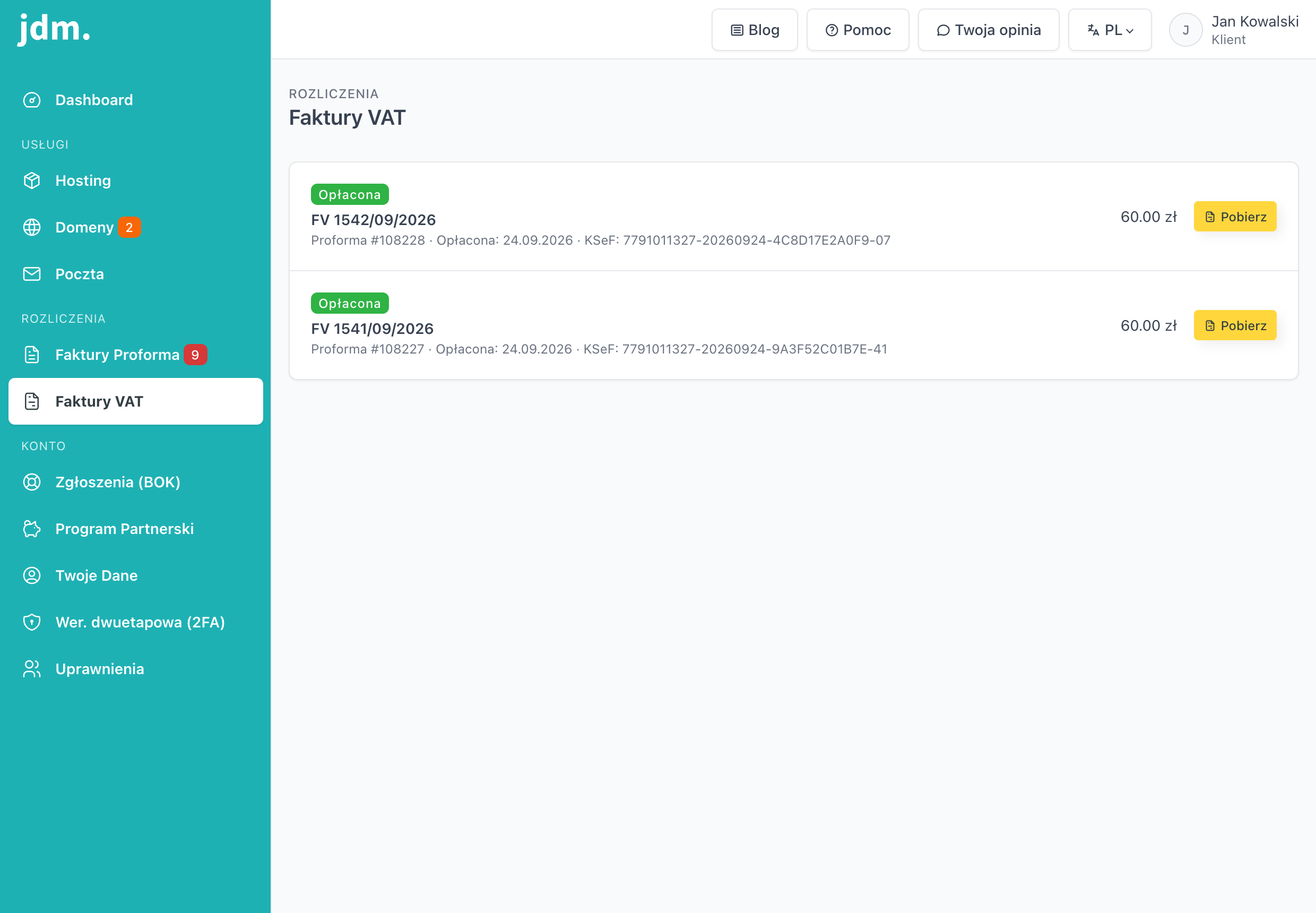Open Uprawnienia

(135, 669)
